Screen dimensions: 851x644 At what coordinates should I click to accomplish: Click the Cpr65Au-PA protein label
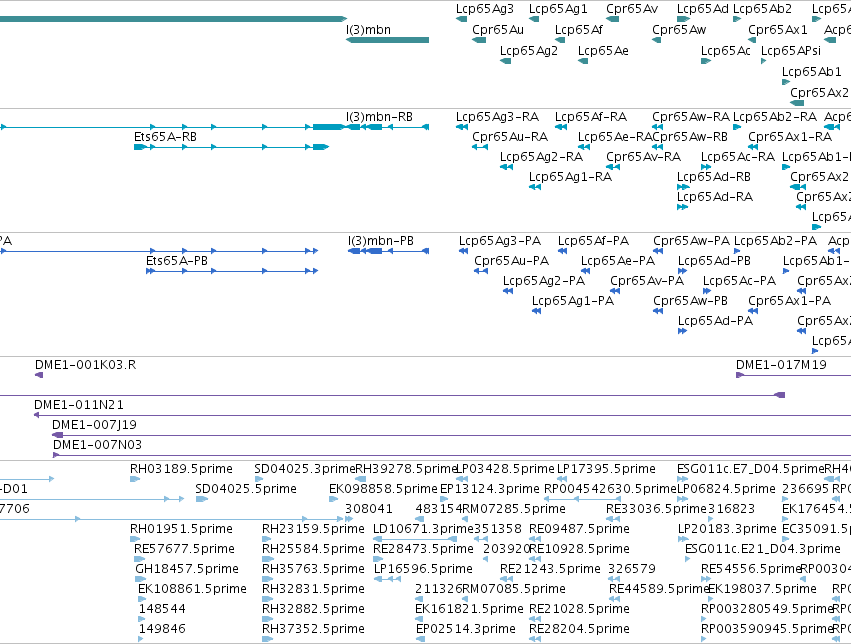511,261
